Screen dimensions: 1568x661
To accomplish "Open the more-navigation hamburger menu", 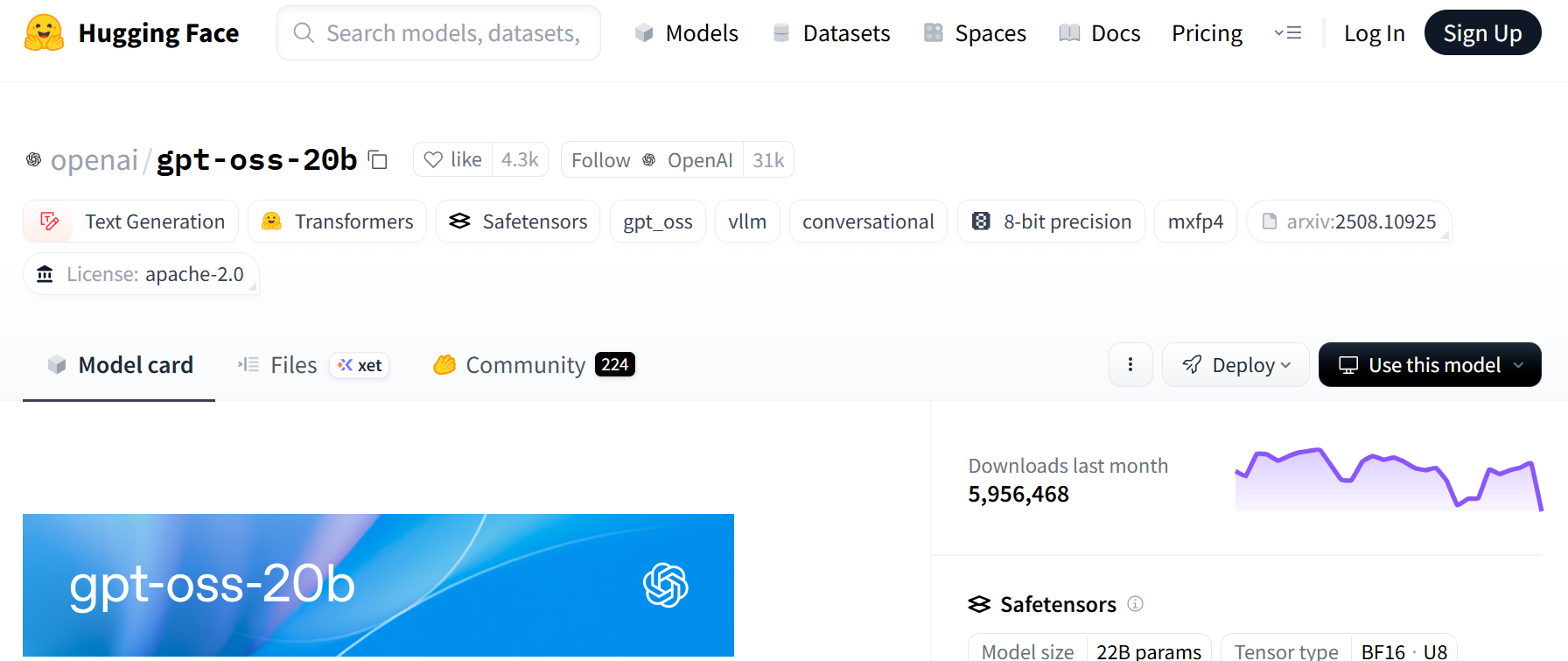I will click(1288, 33).
